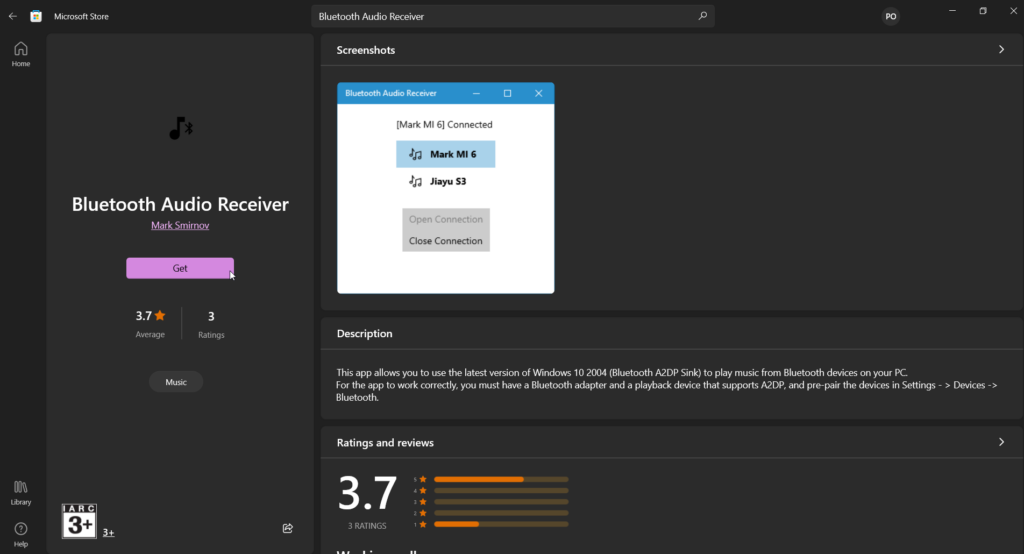Click the Ratings and reviews heading
The width and height of the screenshot is (1024, 554).
point(385,443)
